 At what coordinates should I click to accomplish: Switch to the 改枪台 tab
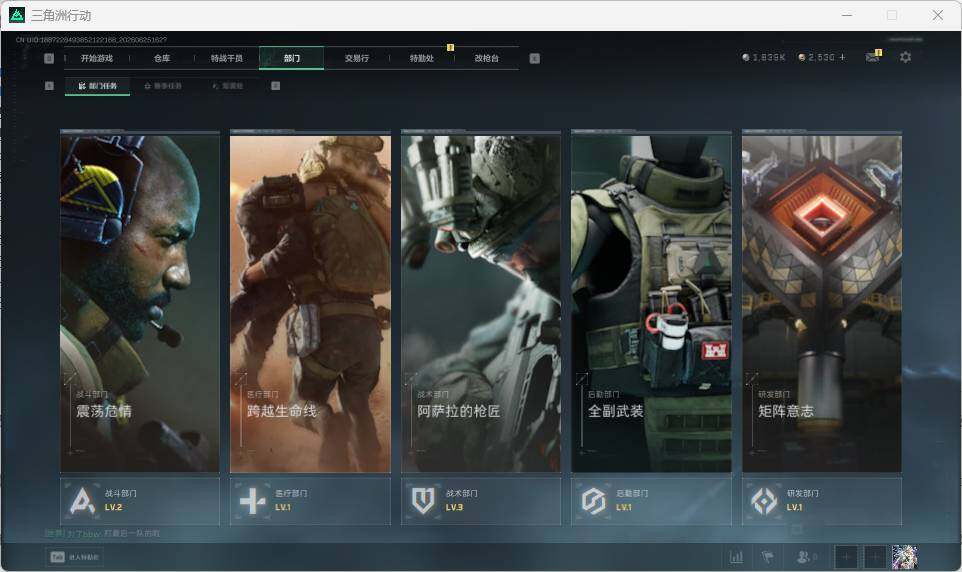(x=487, y=58)
